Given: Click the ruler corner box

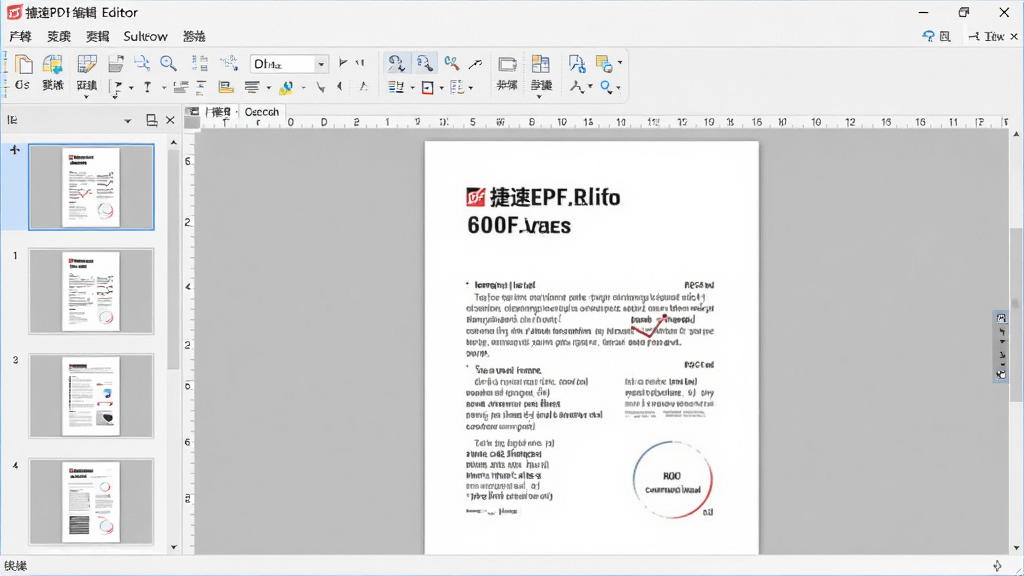Looking at the screenshot, I should click(x=191, y=122).
